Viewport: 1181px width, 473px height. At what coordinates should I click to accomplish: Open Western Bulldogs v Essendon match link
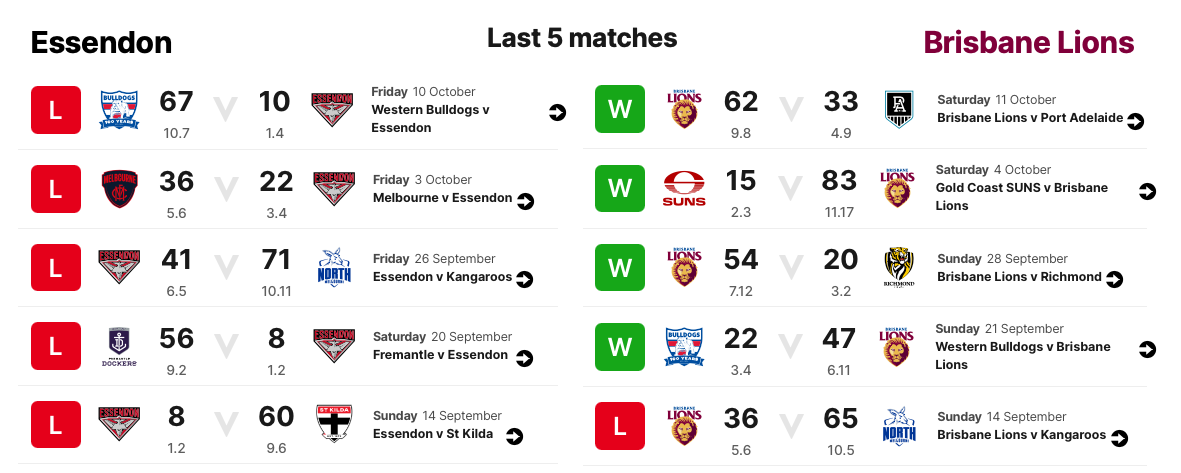(x=429, y=119)
